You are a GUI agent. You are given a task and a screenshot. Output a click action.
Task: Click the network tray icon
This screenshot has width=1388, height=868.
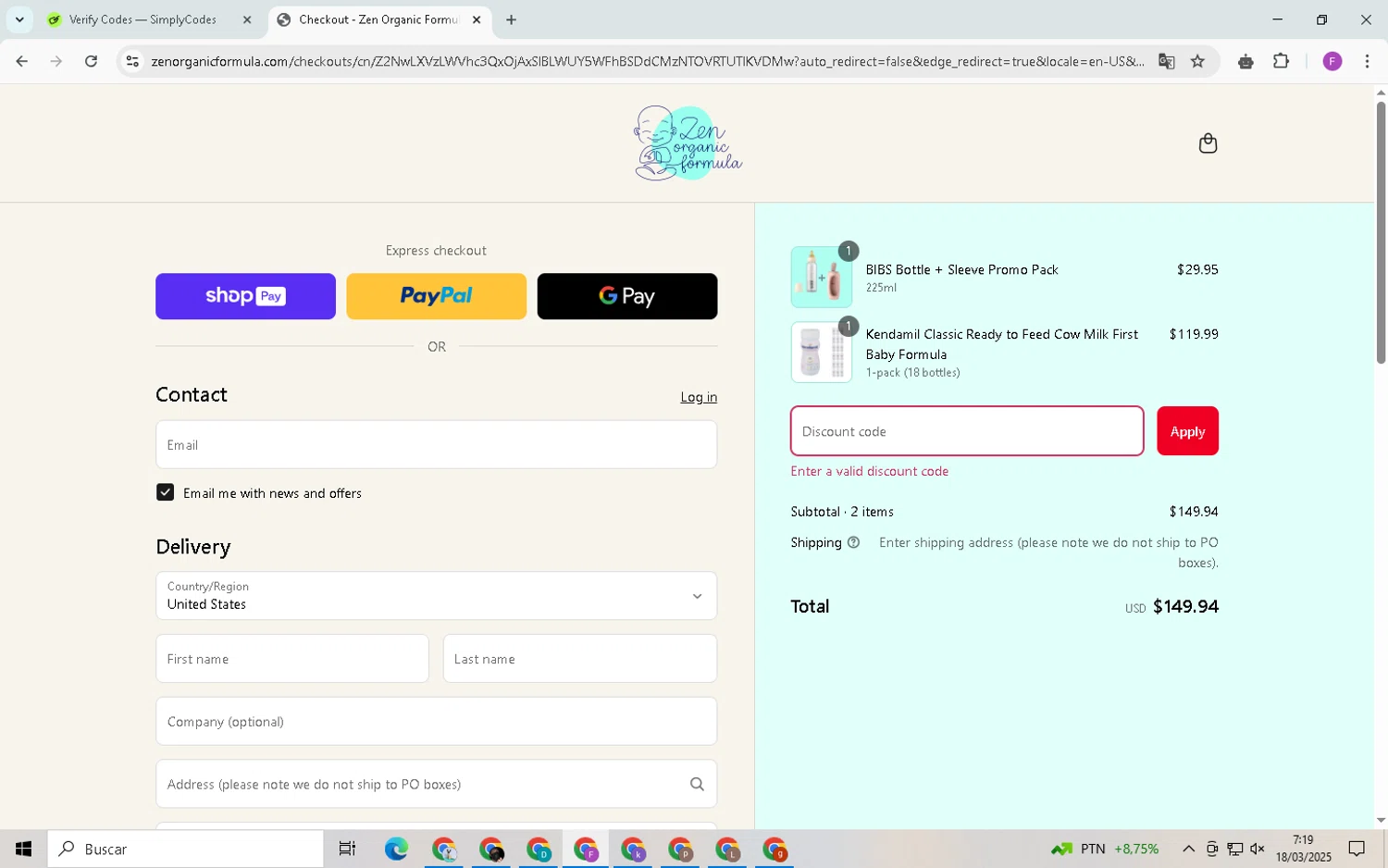click(x=1234, y=849)
